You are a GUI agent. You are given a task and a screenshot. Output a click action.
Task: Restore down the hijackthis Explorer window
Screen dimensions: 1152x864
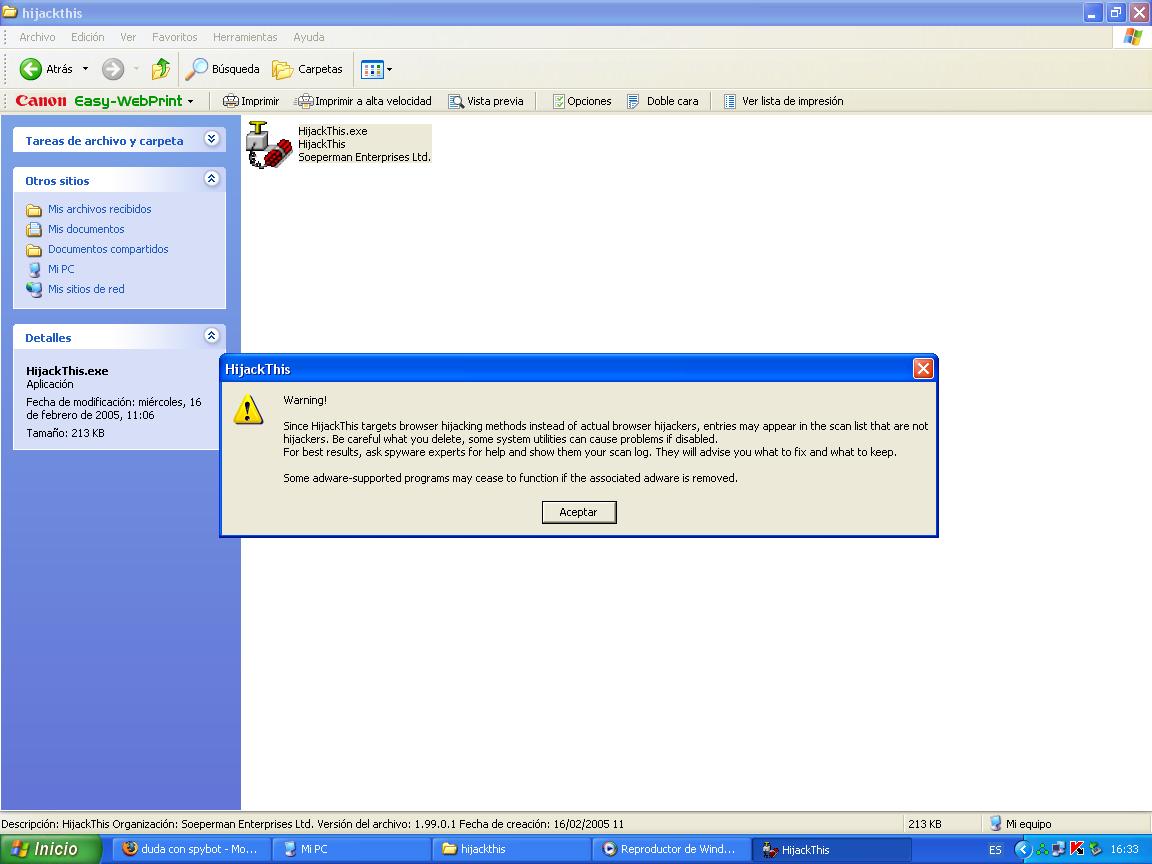pos(1115,12)
